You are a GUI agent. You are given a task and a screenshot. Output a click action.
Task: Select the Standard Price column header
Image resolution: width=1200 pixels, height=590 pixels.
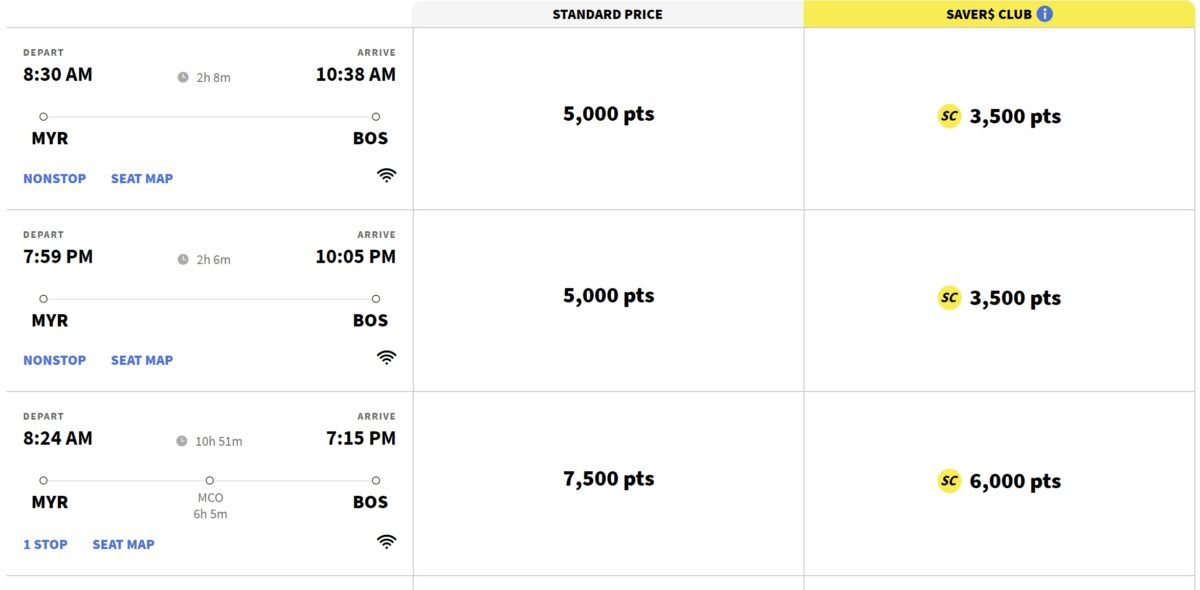click(x=607, y=14)
